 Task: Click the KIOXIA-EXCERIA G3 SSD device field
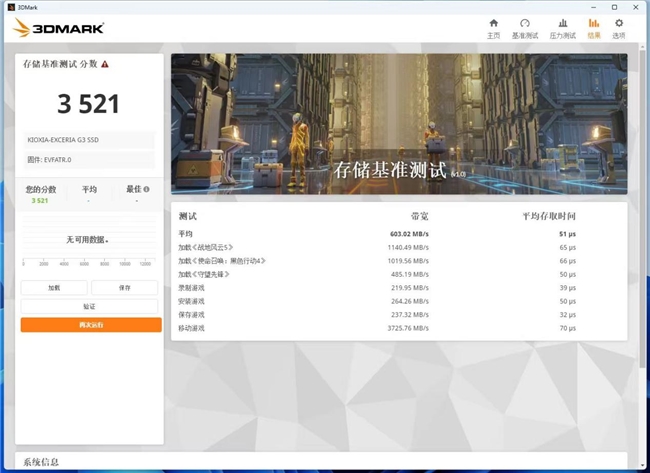pos(89,140)
